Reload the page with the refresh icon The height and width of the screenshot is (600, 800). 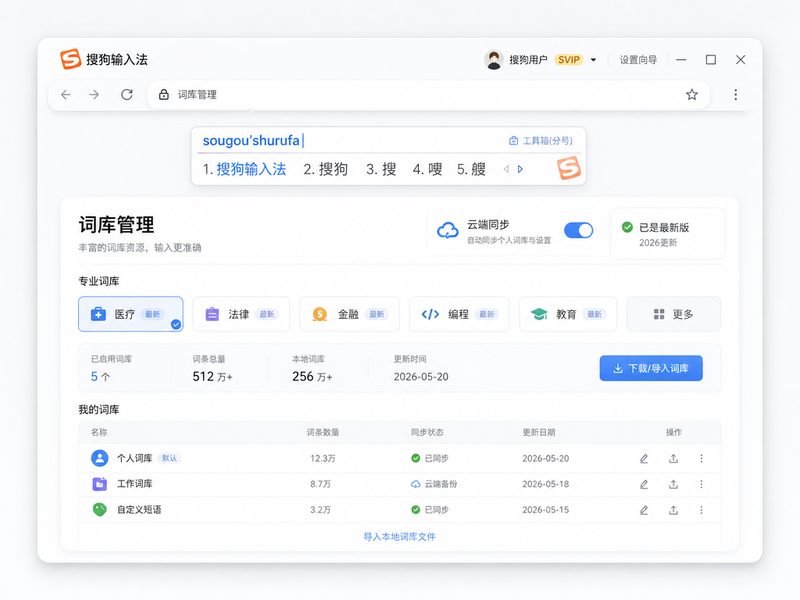pos(127,94)
